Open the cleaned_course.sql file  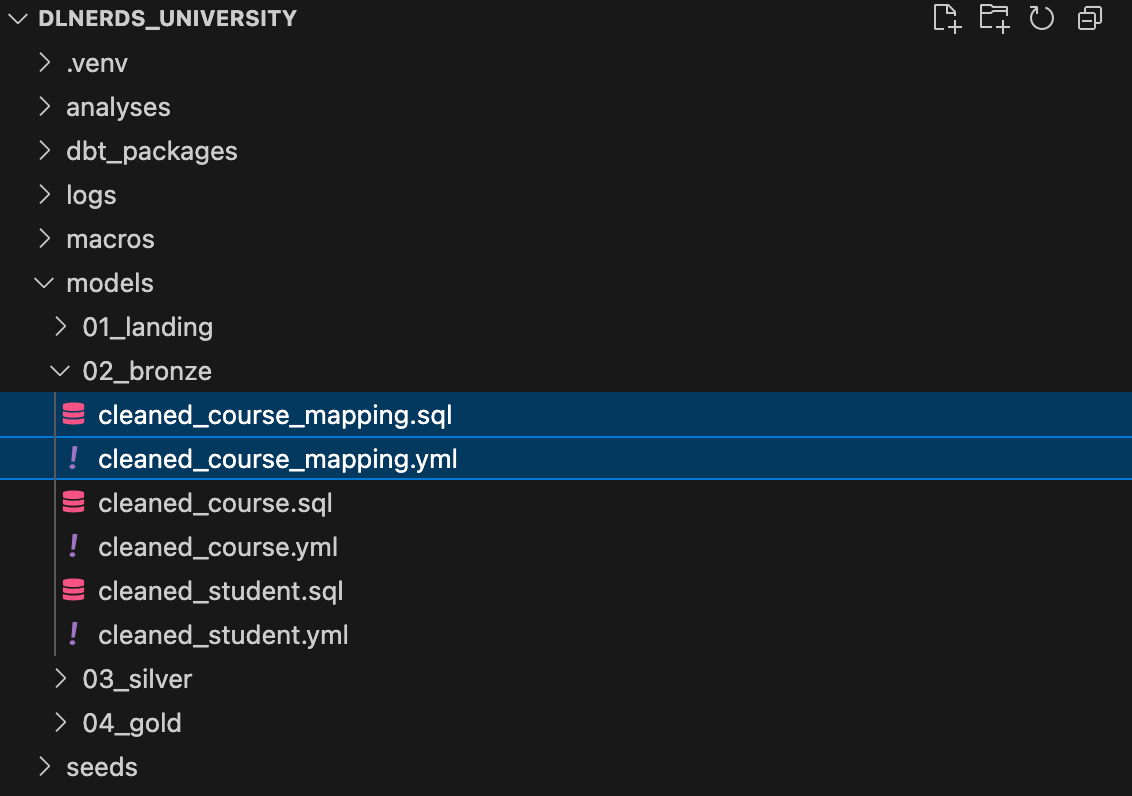tap(215, 503)
